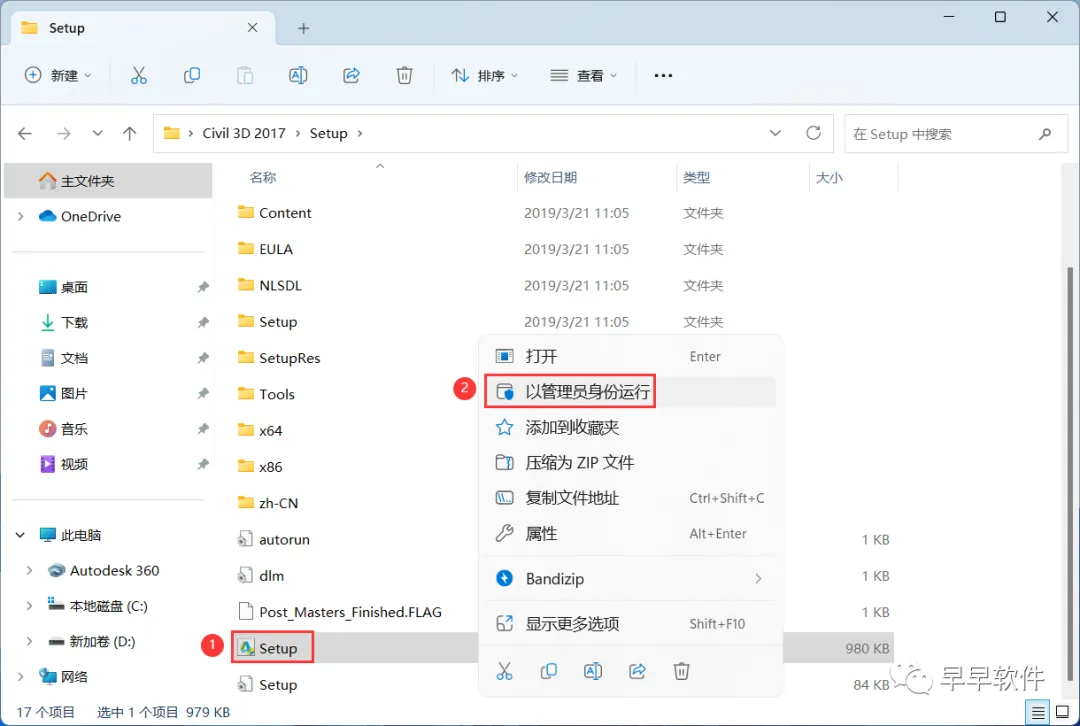Open 音乐 in the sidebar
Viewport: 1080px width, 726px height.
click(74, 429)
